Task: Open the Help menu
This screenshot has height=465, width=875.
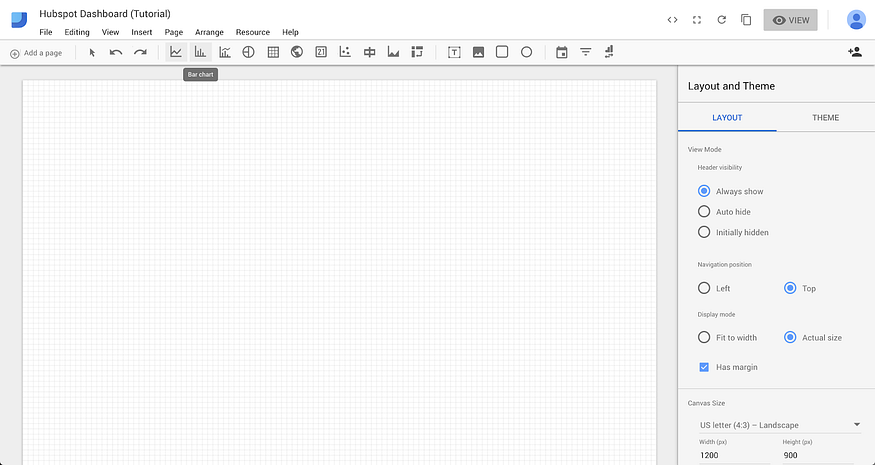Action: pos(290,32)
